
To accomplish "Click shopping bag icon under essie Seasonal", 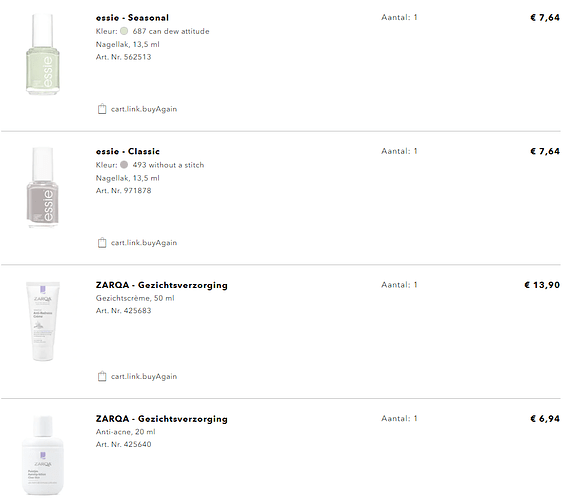I will pos(102,109).
